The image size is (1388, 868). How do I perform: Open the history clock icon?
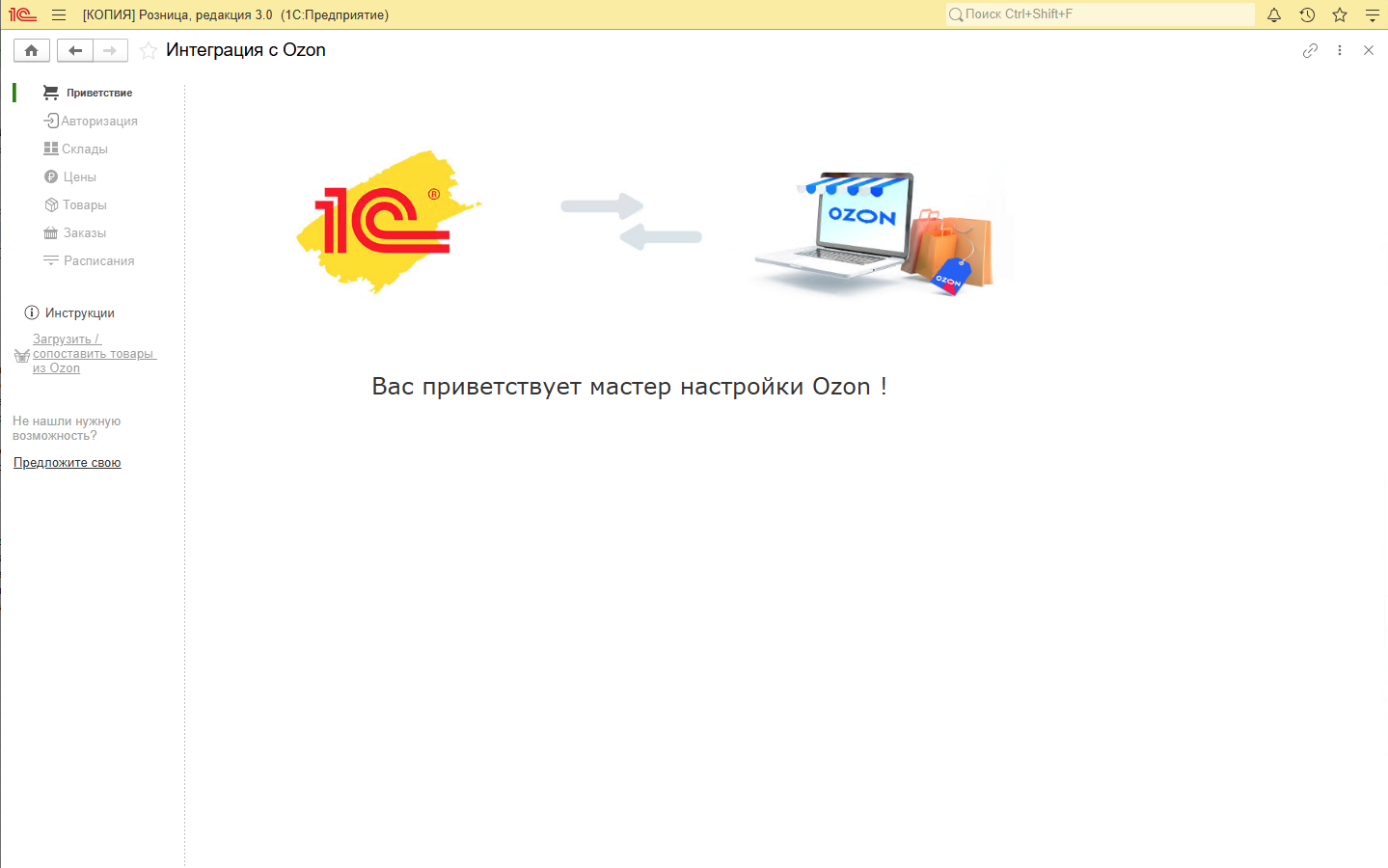coord(1307,14)
